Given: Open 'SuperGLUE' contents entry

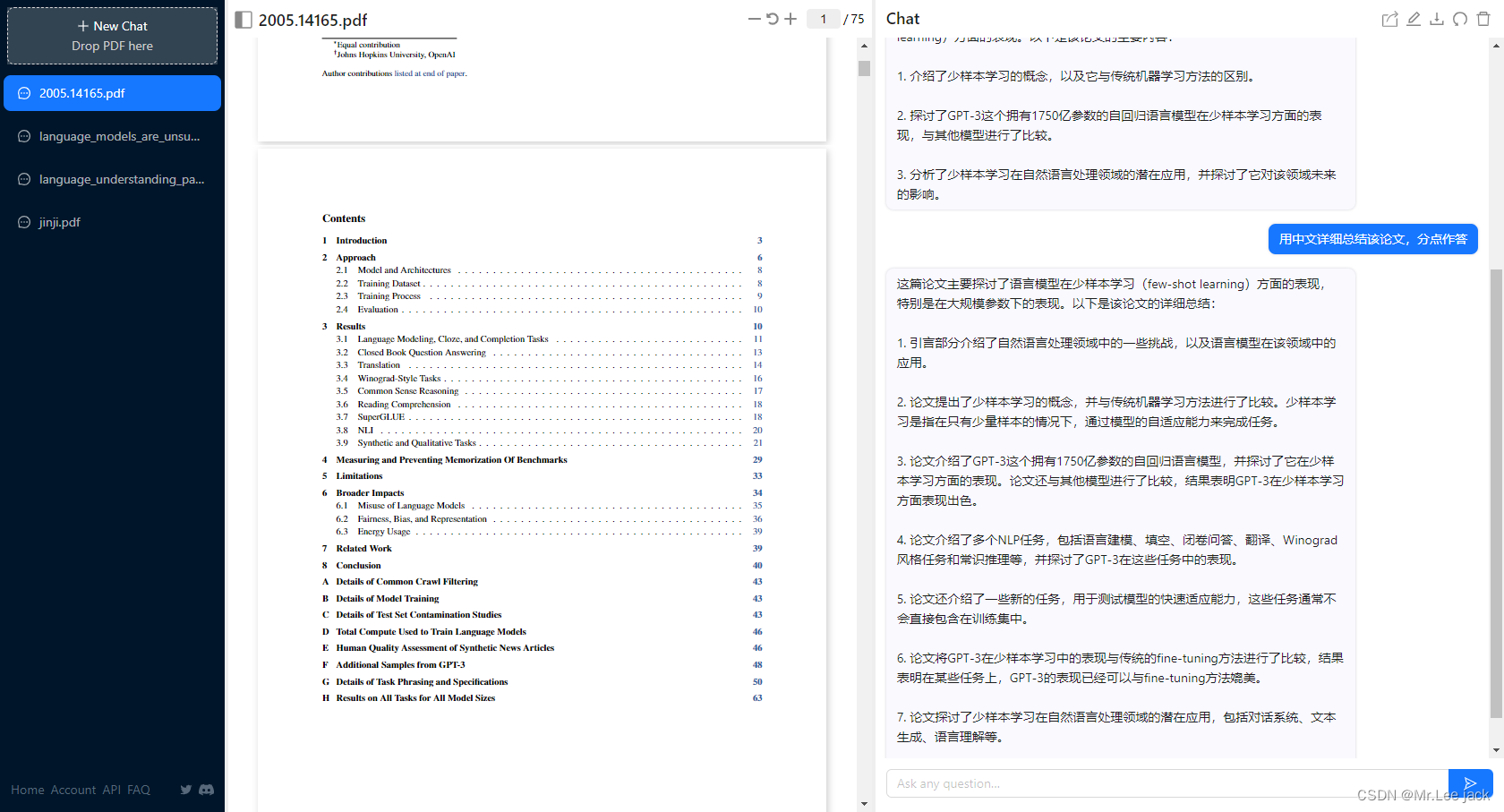Looking at the screenshot, I should [381, 417].
